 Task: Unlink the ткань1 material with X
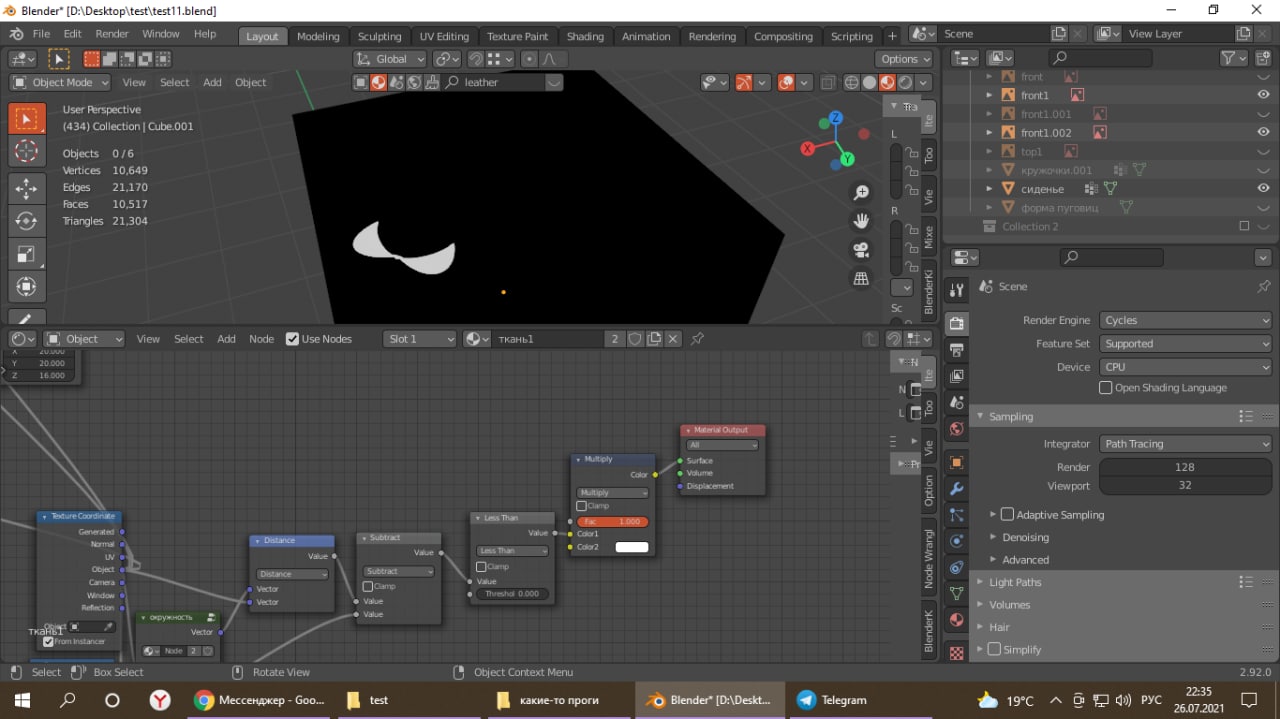(673, 339)
